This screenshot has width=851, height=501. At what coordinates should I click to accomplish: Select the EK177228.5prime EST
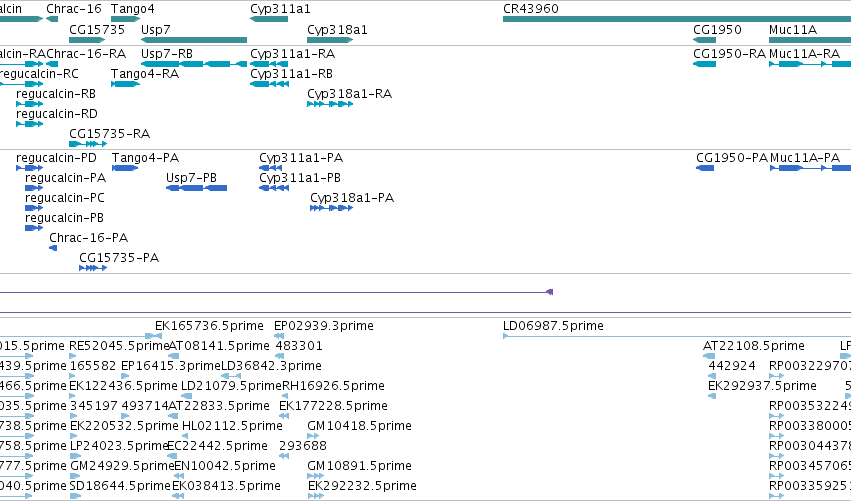pyautogui.click(x=283, y=416)
